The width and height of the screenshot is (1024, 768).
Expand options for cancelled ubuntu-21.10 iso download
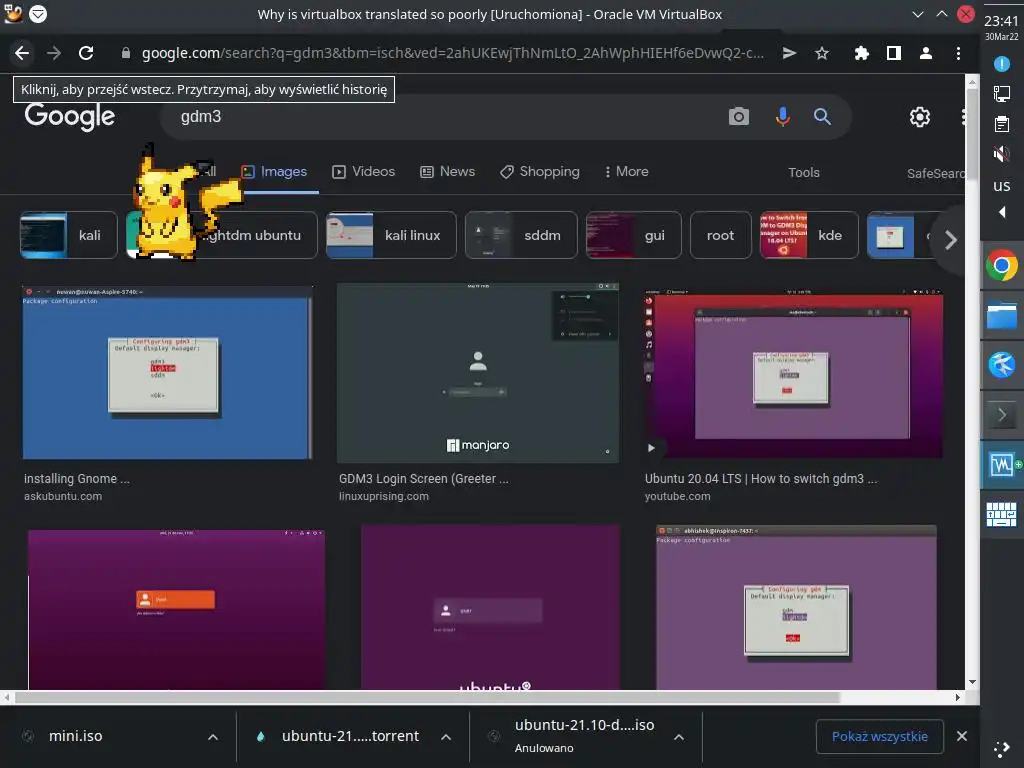click(x=679, y=737)
